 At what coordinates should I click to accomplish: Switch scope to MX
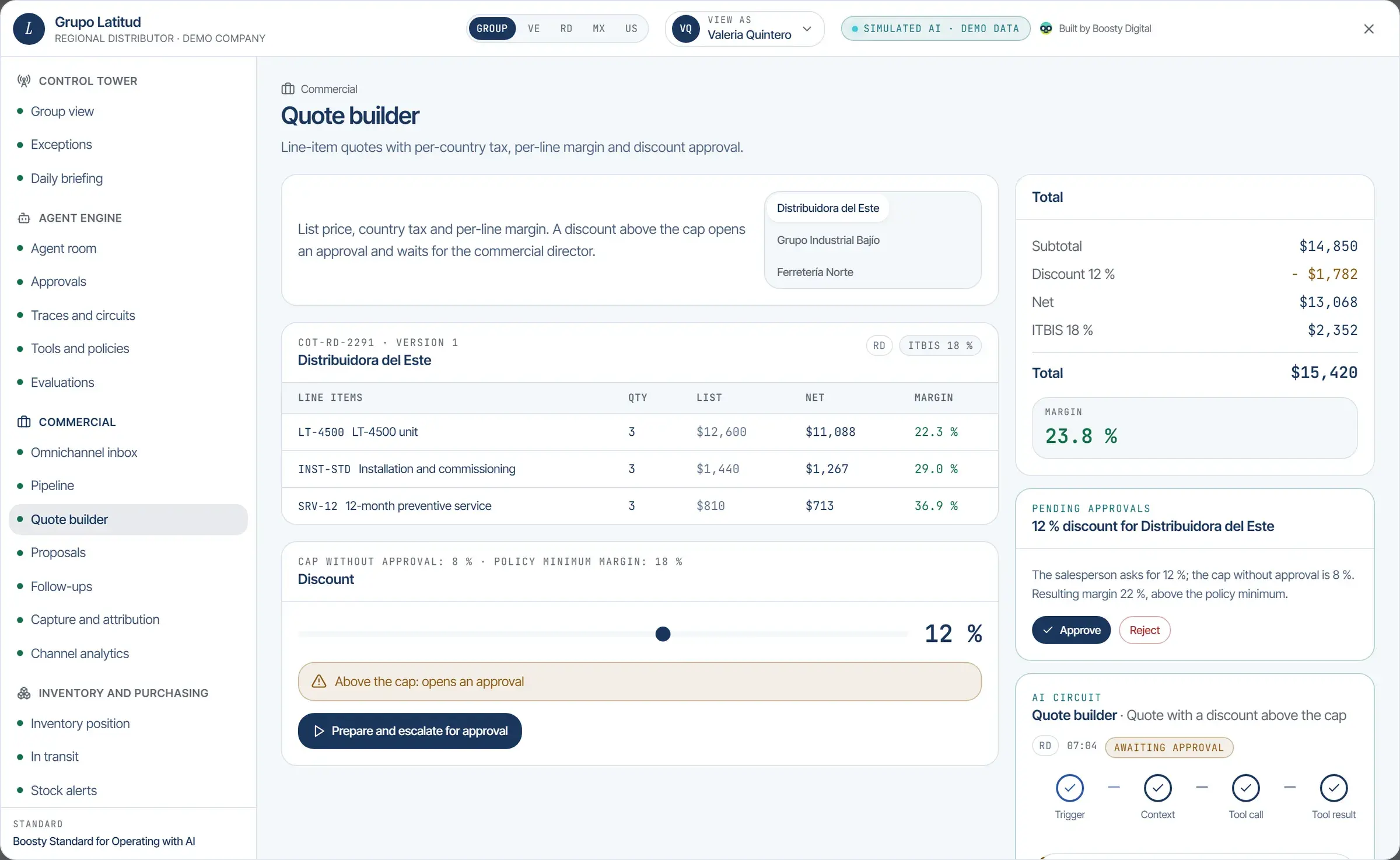tap(599, 29)
